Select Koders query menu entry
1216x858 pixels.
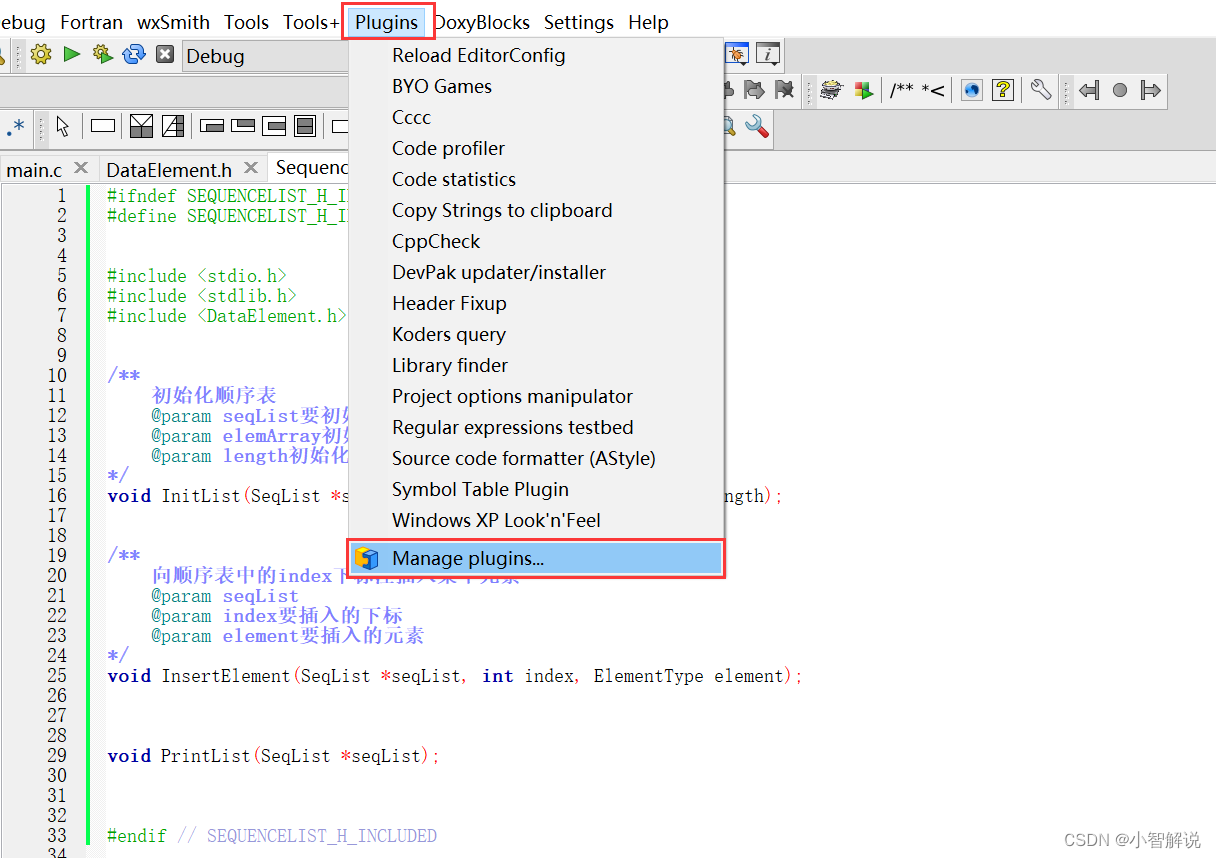click(x=536, y=335)
